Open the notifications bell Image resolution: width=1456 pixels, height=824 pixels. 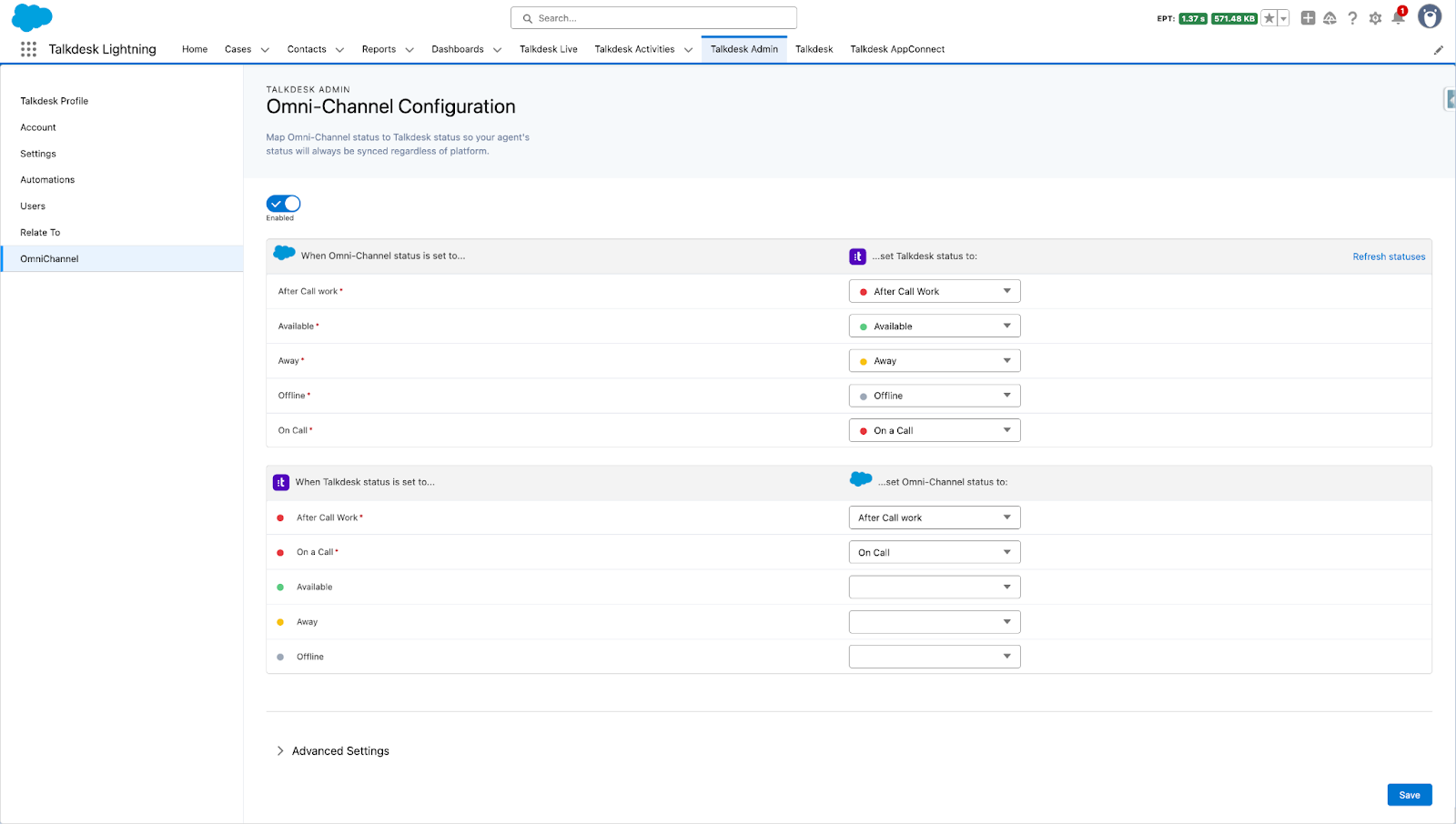click(x=1399, y=17)
